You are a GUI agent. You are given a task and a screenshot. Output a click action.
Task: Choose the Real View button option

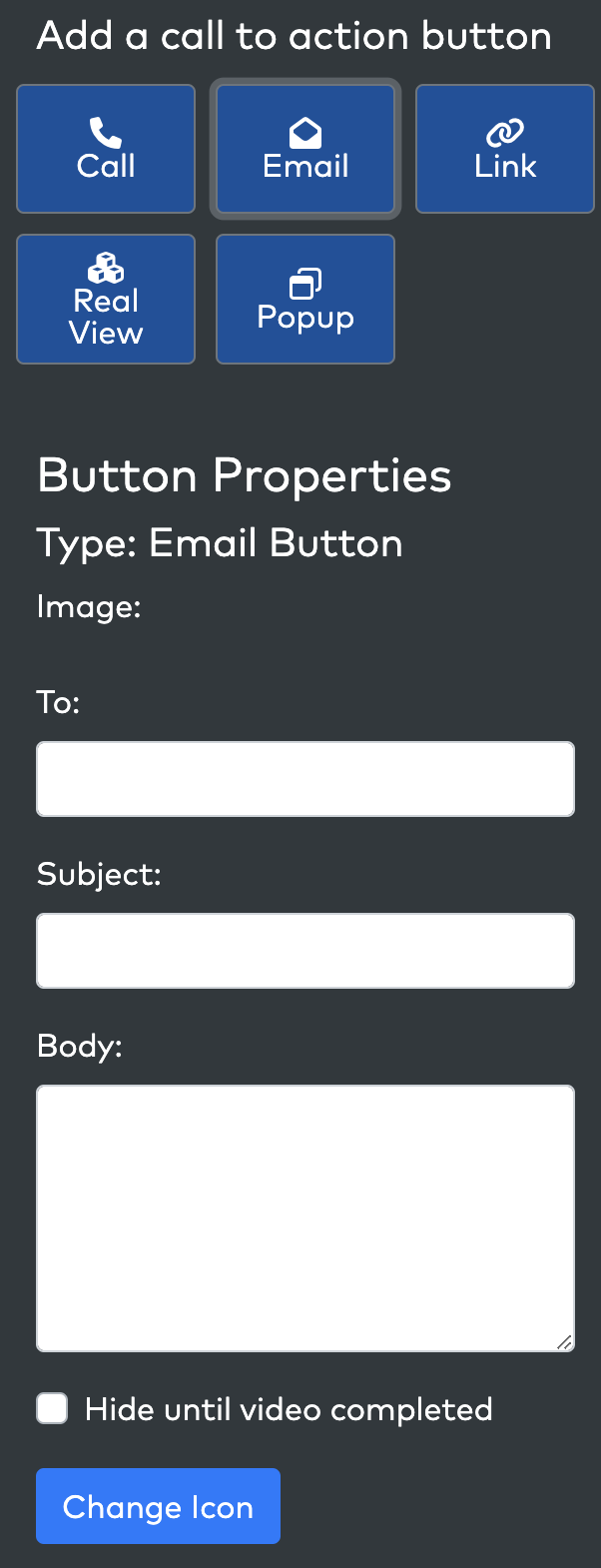pyautogui.click(x=106, y=299)
